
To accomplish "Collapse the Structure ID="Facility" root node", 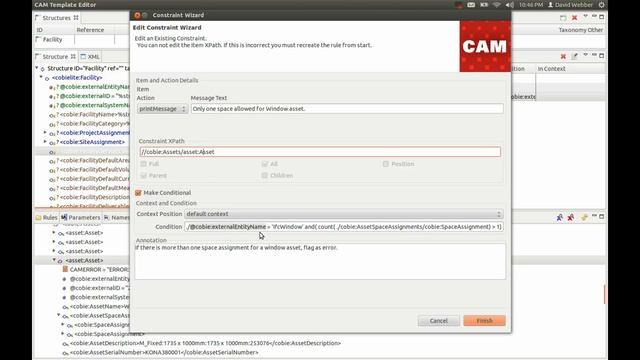I will point(37,68).
